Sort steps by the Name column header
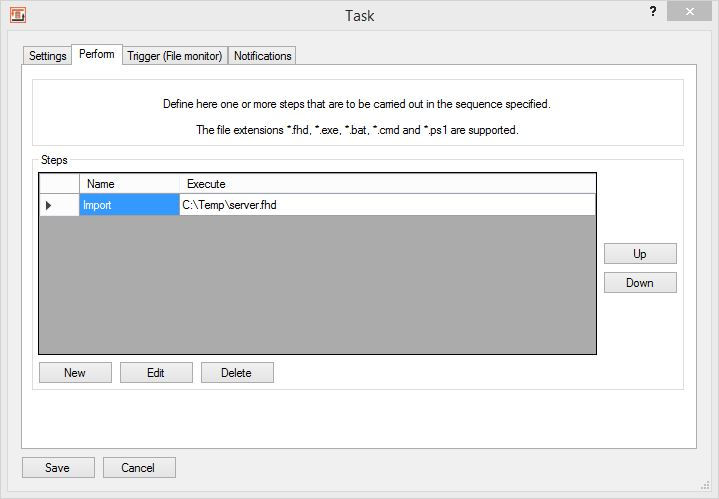Viewport: 719px width, 499px height. pos(129,184)
